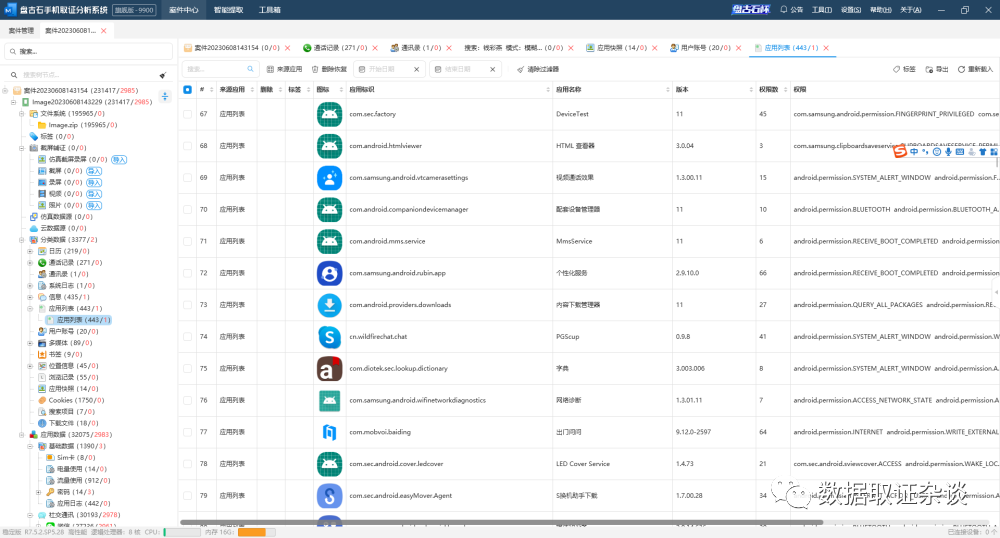Click the memory usage bar in status bar
Screen dimensions: 1000x538
click(256, 532)
